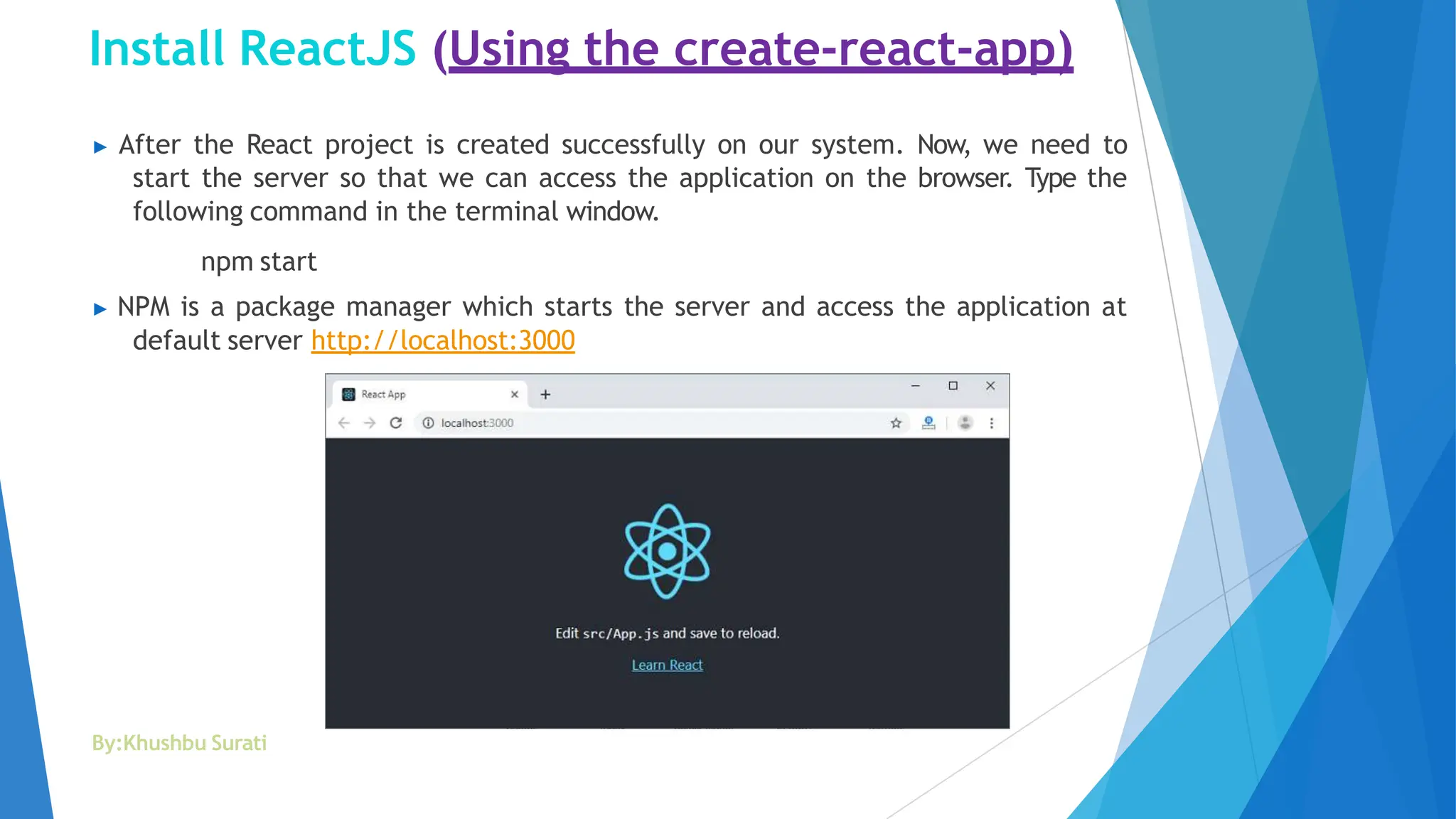Click the 'Edit src/App.js and save to reload.' text
Image resolution: width=1456 pixels, height=819 pixels.
pyautogui.click(x=667, y=633)
